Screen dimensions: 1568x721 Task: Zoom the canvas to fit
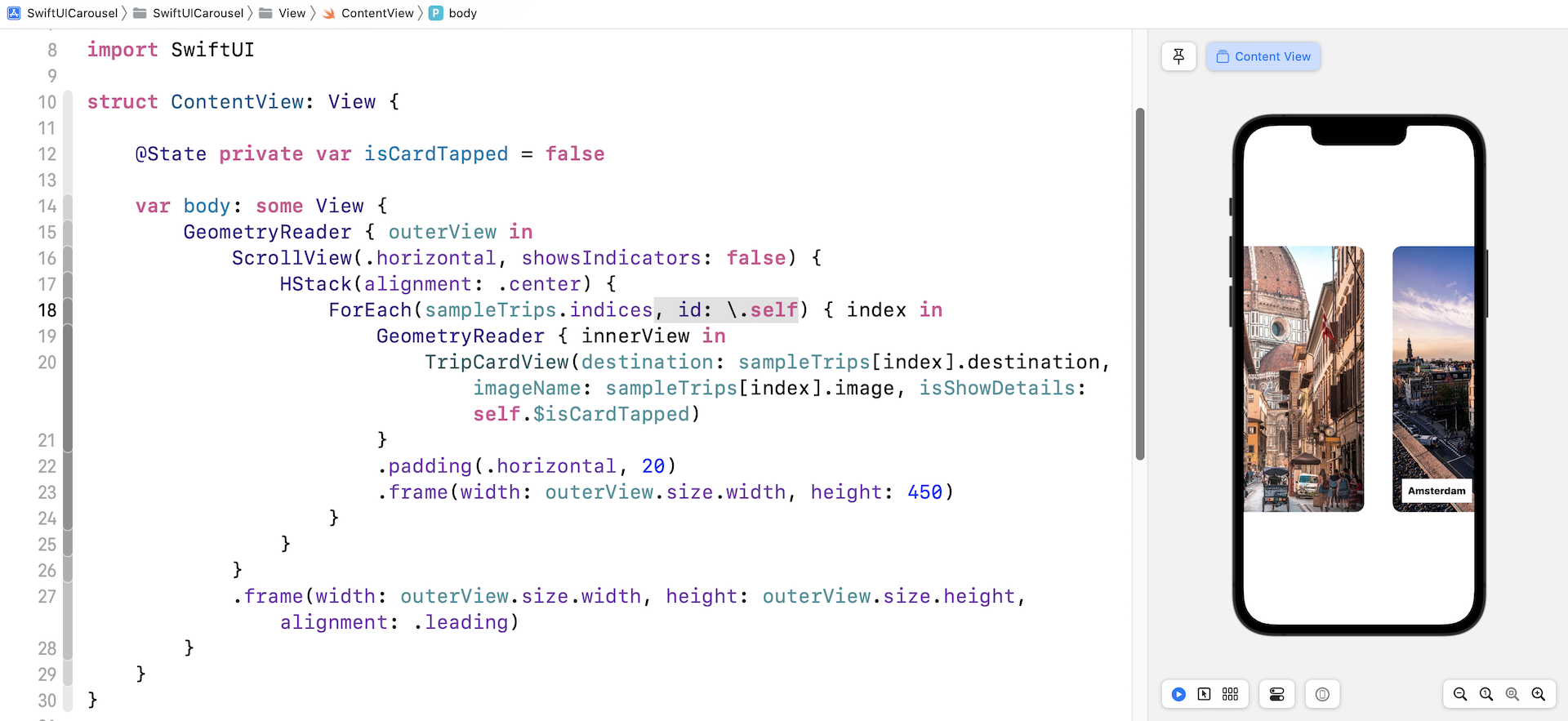click(x=1512, y=694)
